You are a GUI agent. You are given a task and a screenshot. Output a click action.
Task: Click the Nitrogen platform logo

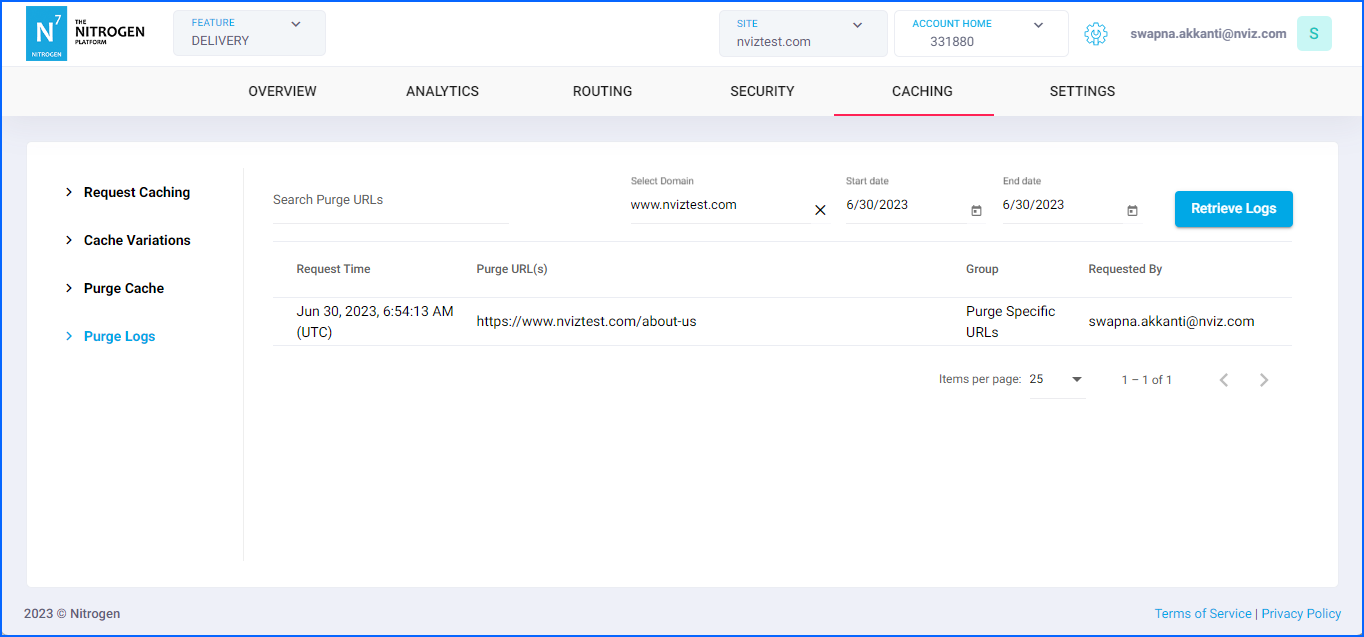pos(85,34)
